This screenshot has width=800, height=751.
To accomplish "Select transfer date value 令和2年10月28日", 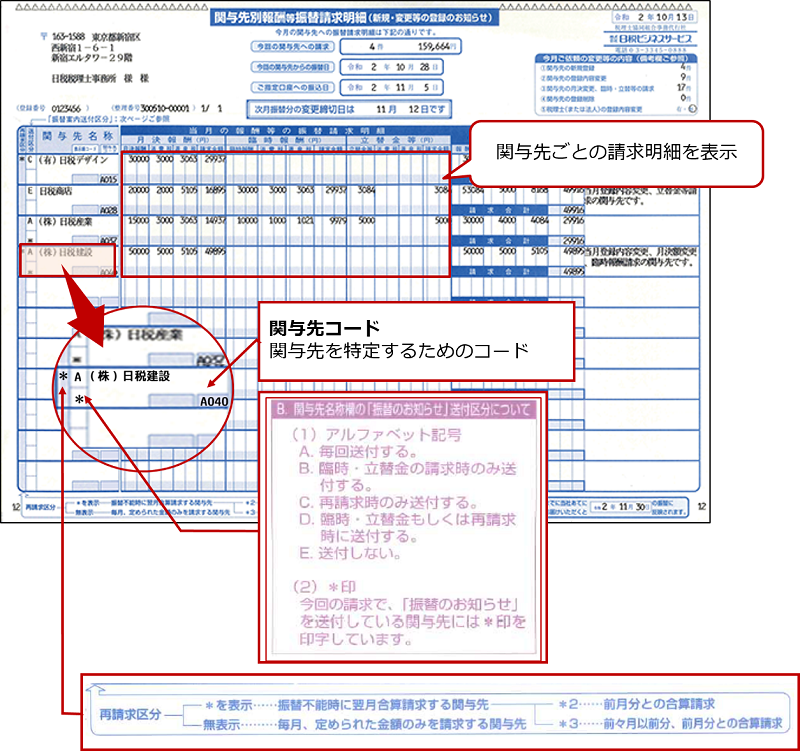I will tap(391, 67).
